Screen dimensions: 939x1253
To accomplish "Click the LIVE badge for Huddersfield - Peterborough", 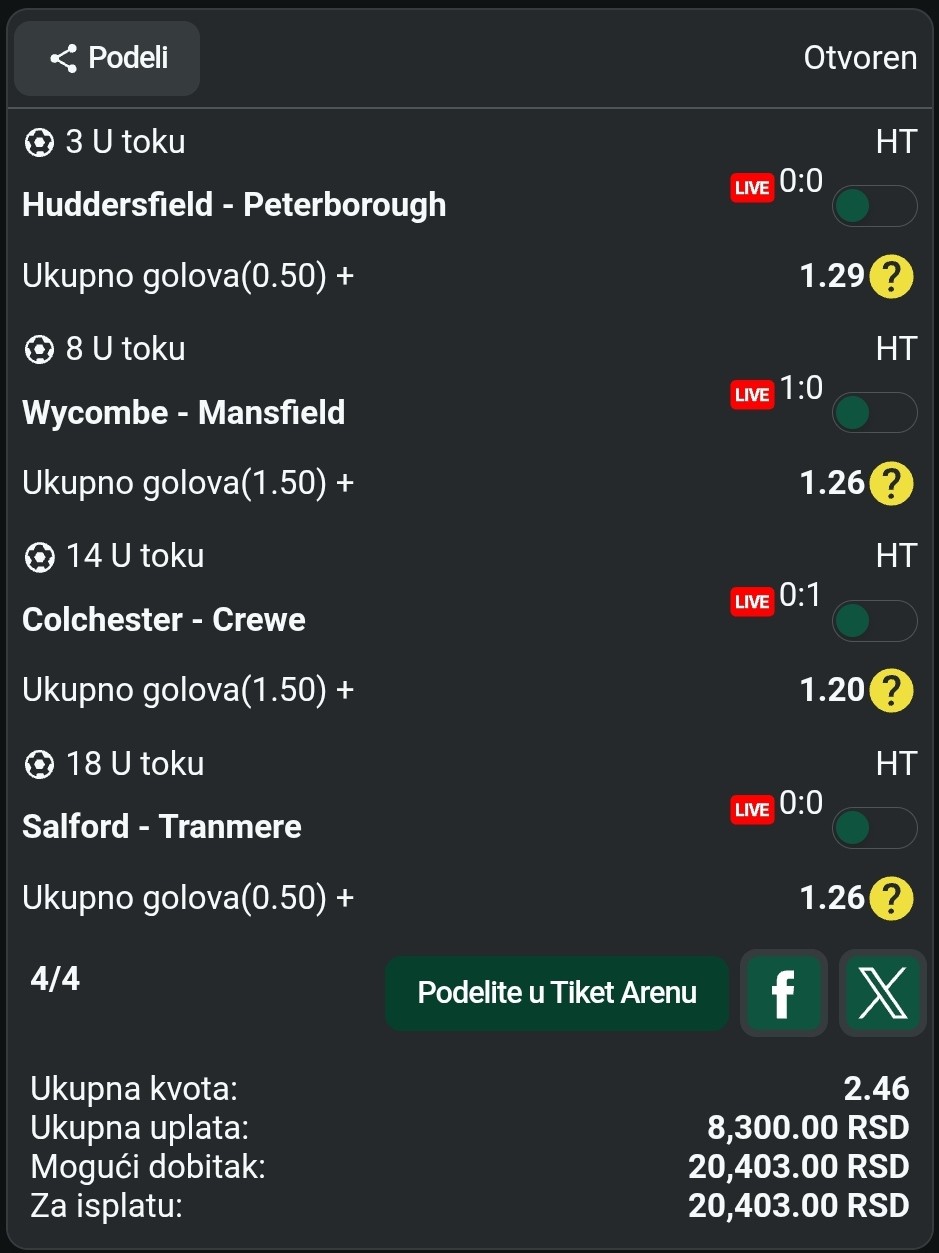I will [x=752, y=188].
